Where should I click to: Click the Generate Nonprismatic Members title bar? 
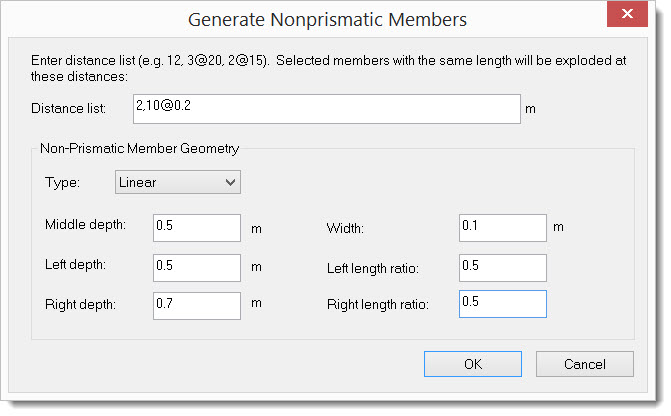click(330, 18)
